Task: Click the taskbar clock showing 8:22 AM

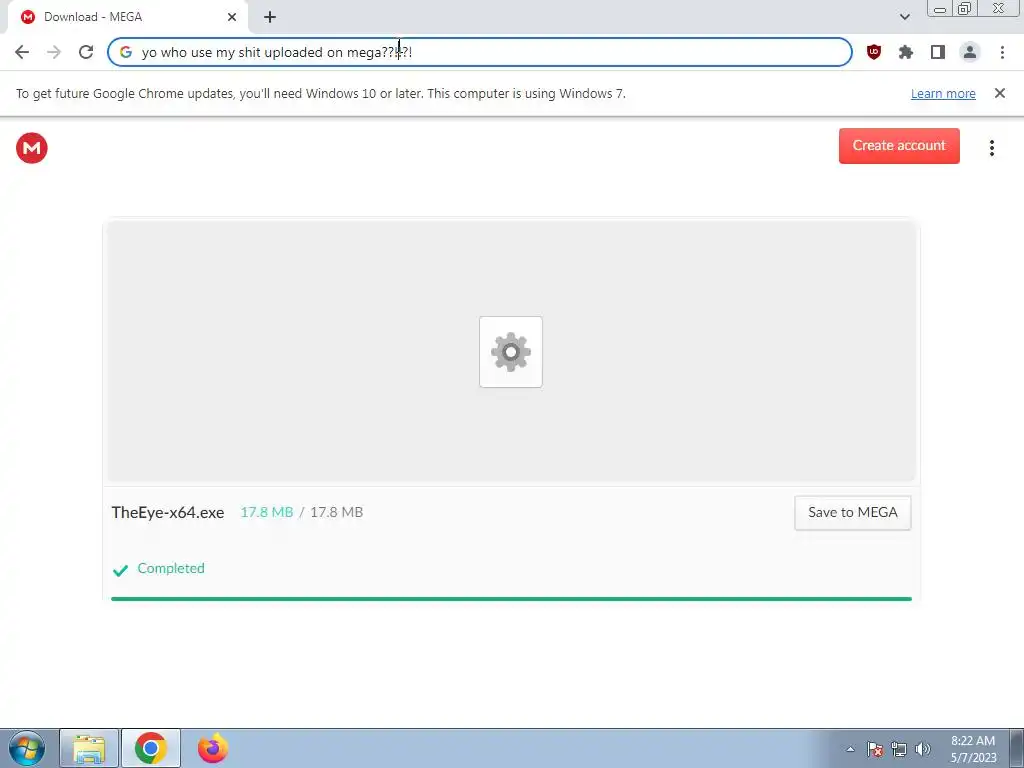Action: click(973, 749)
